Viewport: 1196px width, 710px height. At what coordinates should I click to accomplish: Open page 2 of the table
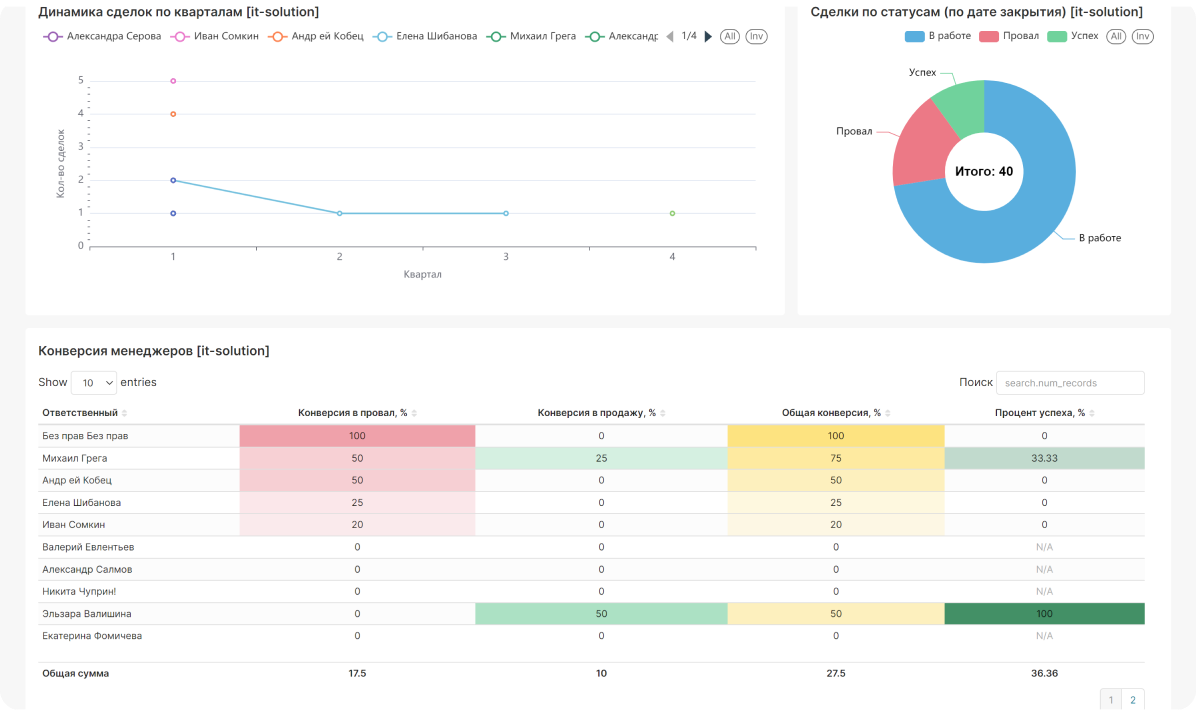point(1133,699)
